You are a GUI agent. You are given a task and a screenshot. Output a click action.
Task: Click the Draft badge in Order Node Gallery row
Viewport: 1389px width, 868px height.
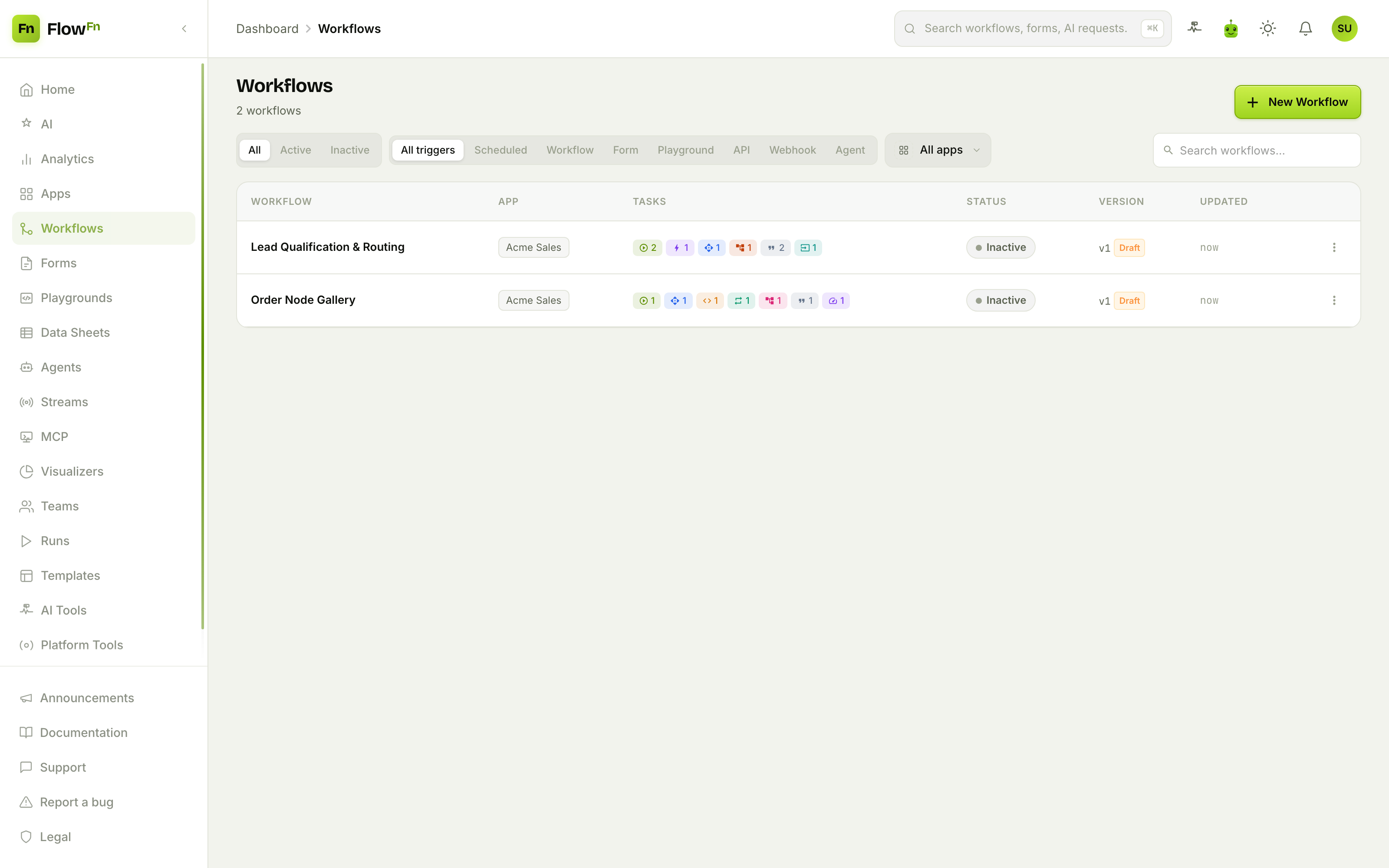(x=1129, y=301)
